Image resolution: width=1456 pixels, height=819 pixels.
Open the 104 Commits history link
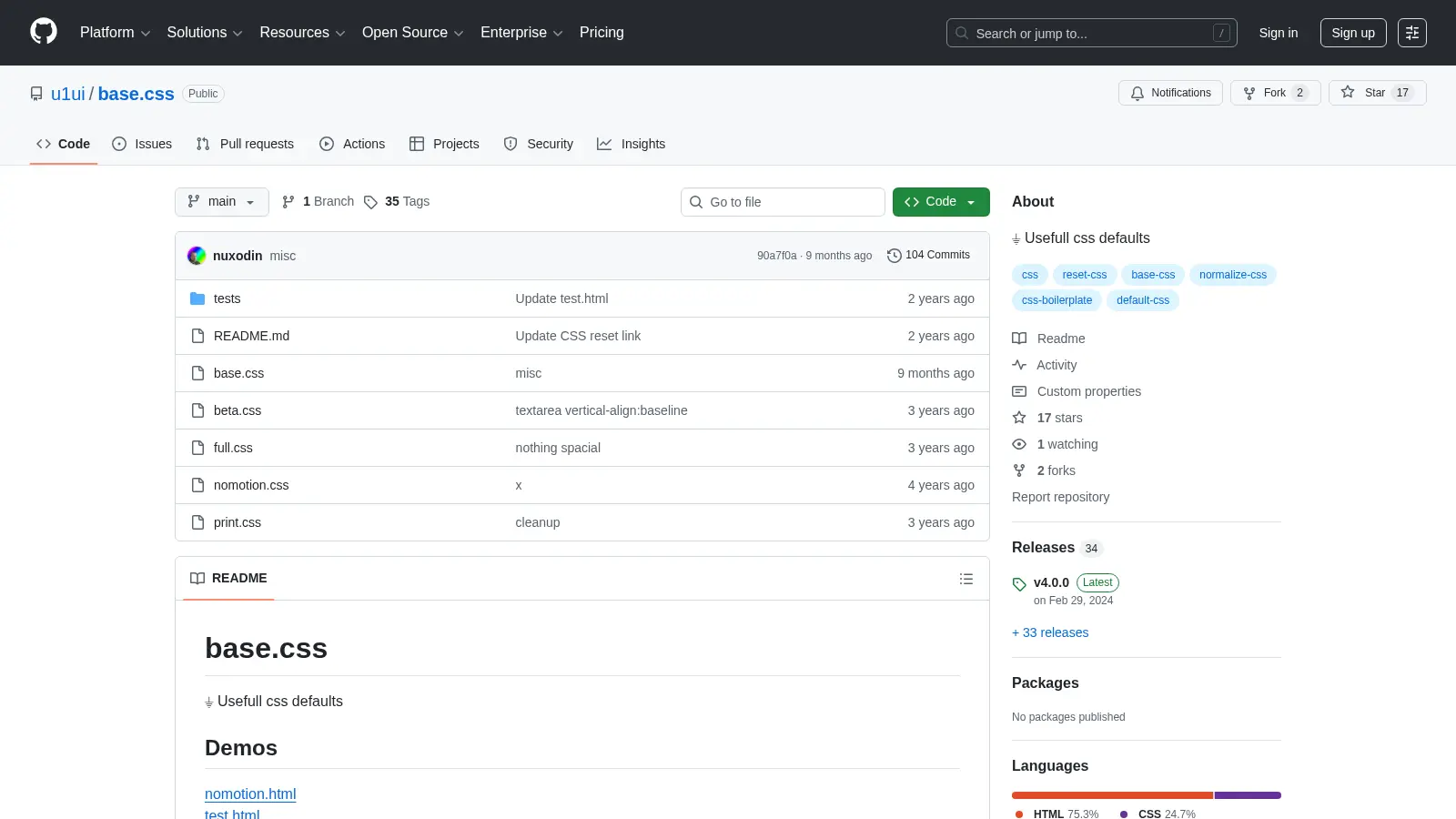pos(929,256)
